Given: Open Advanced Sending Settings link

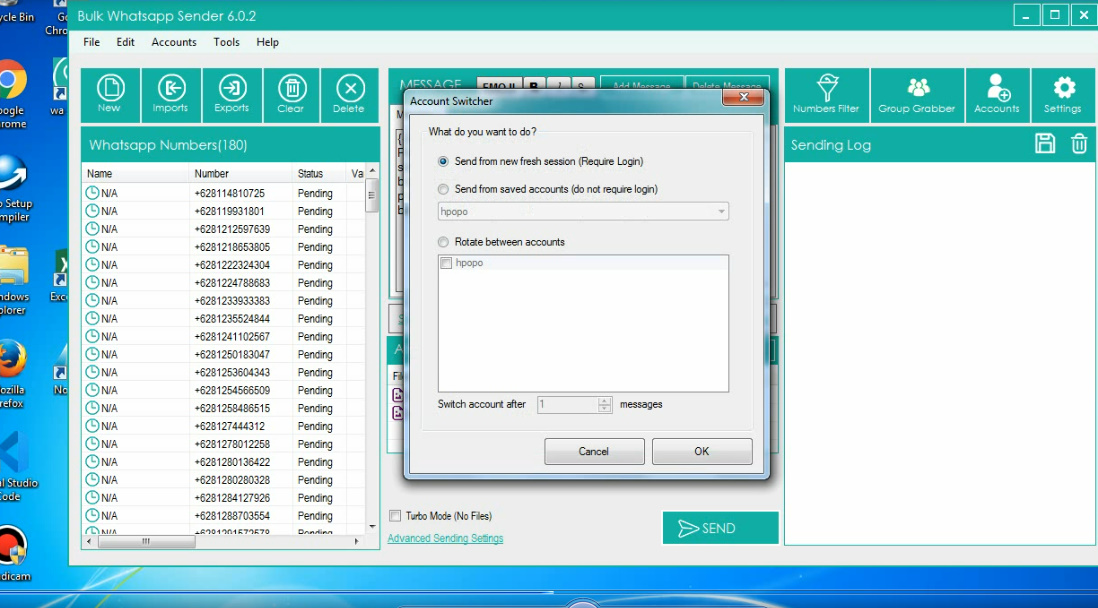Looking at the screenshot, I should (444, 537).
